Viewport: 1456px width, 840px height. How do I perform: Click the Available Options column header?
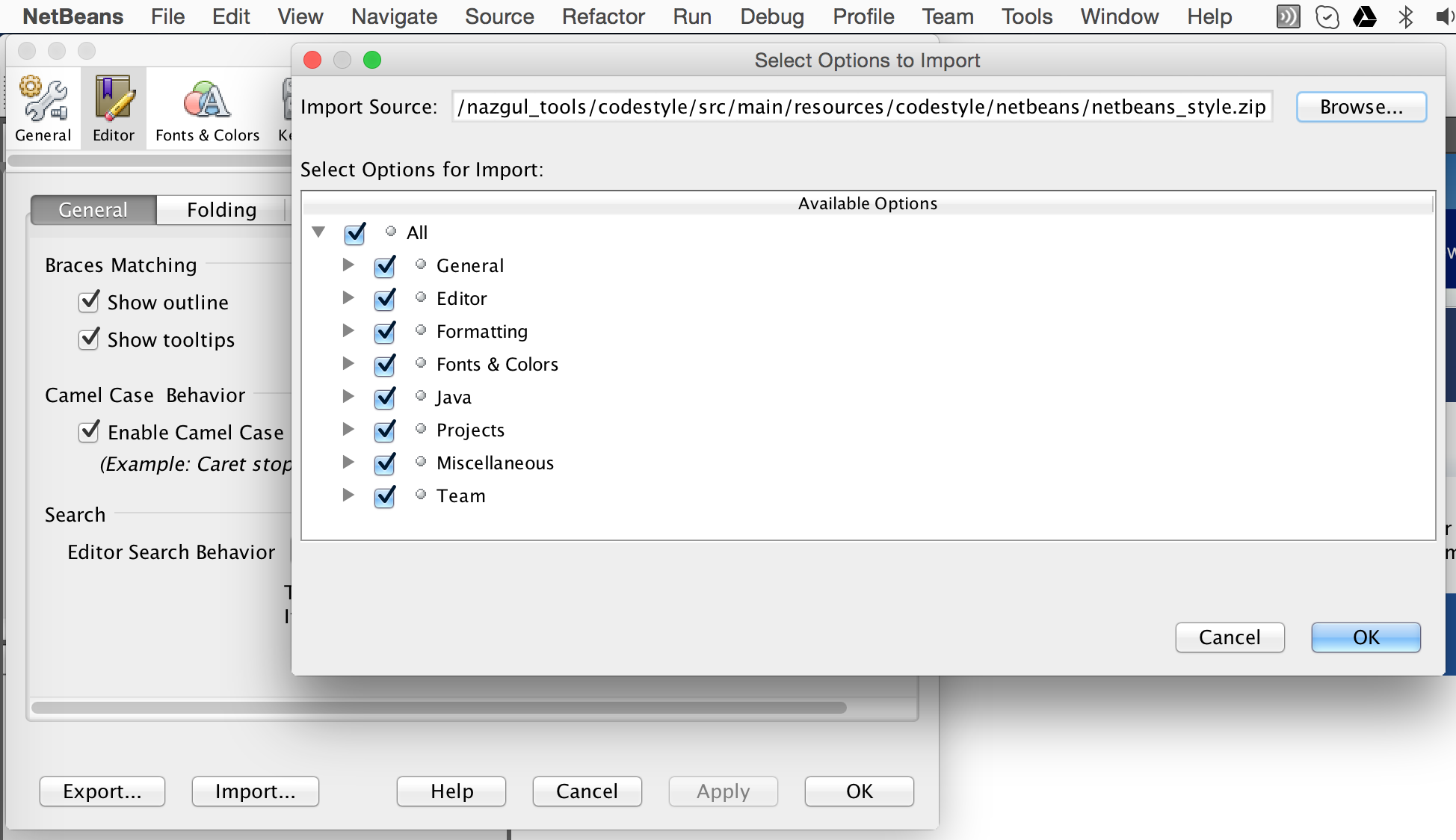(867, 203)
